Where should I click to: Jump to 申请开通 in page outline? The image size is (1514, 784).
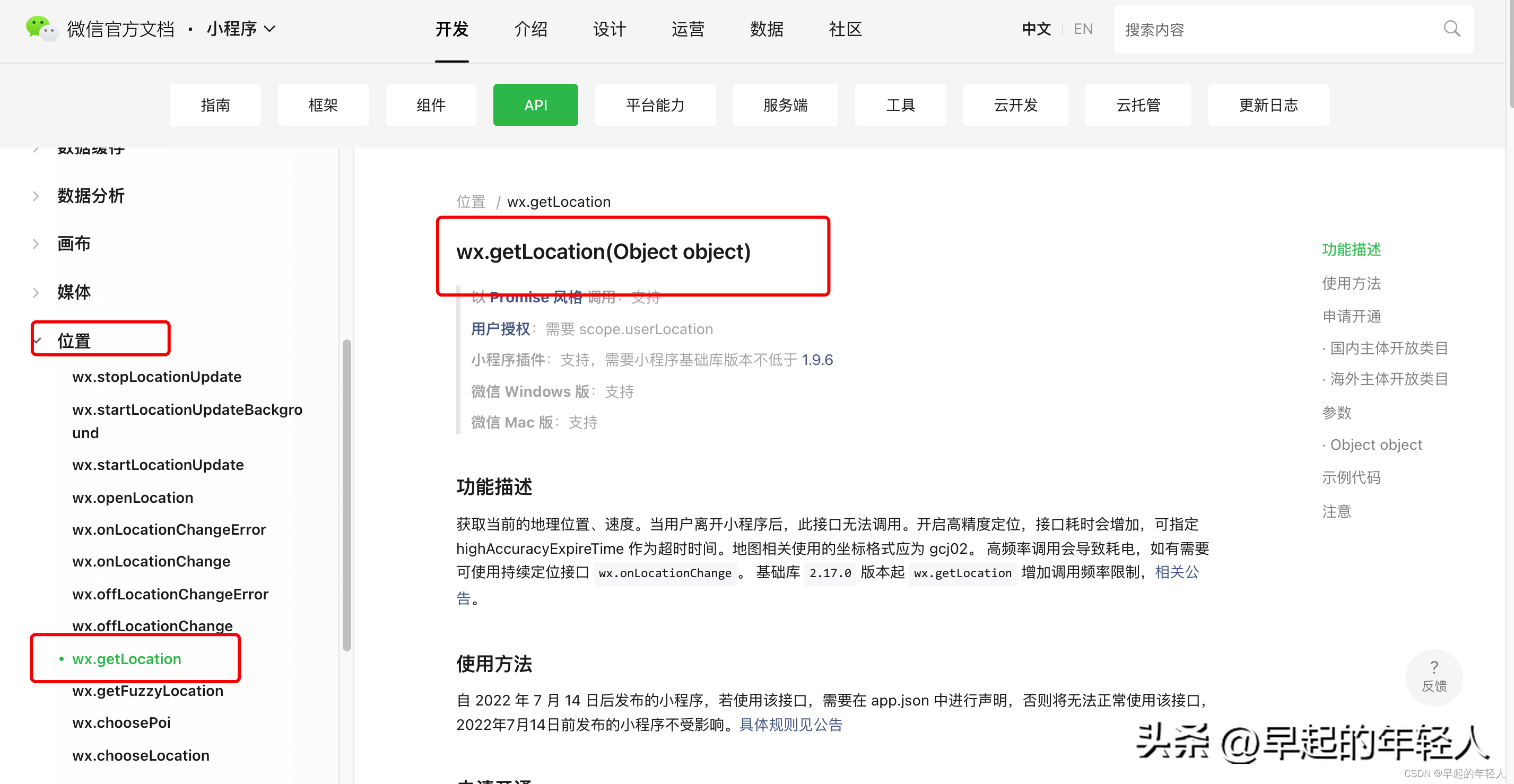pyautogui.click(x=1351, y=316)
